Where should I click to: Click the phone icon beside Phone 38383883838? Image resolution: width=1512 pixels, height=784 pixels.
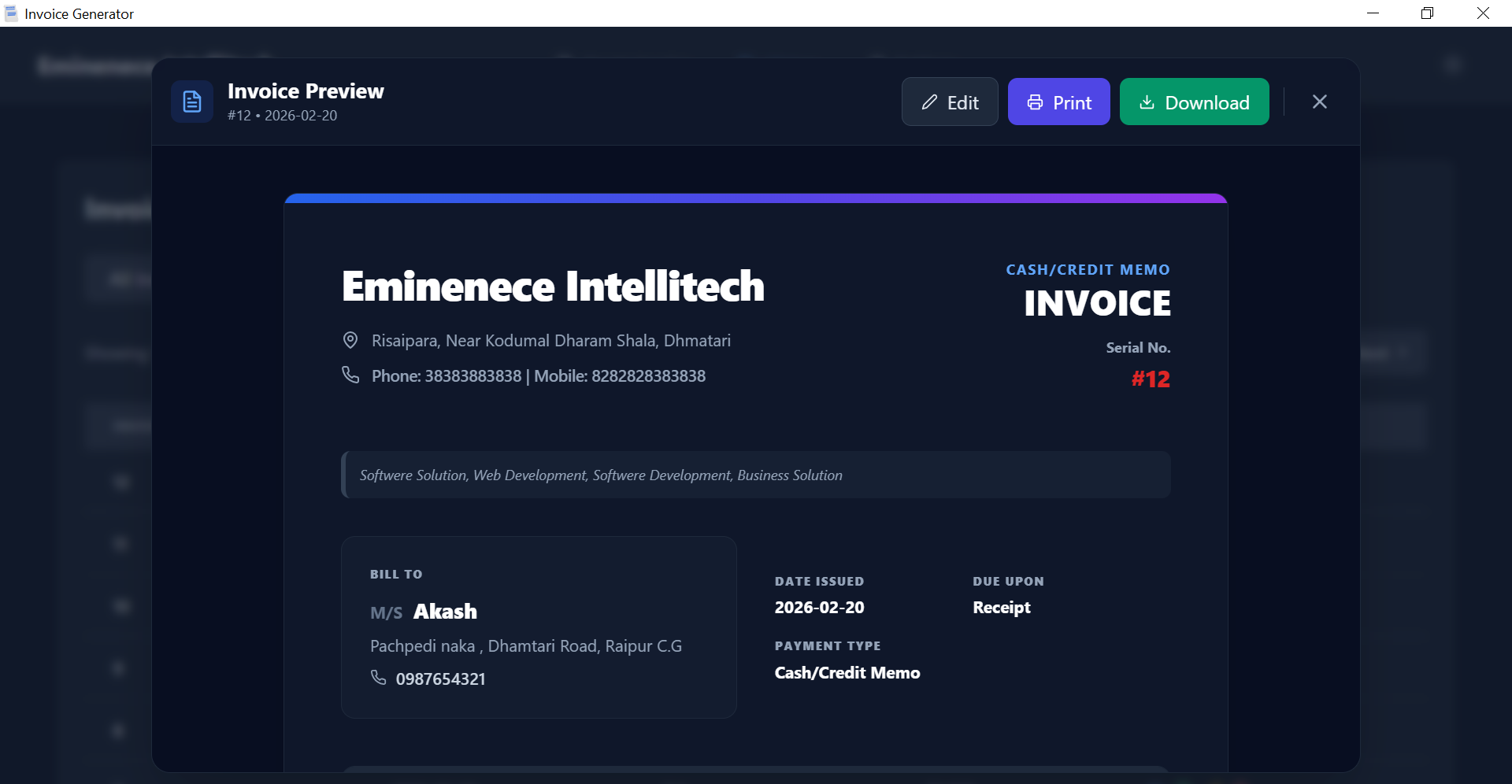tap(350, 375)
